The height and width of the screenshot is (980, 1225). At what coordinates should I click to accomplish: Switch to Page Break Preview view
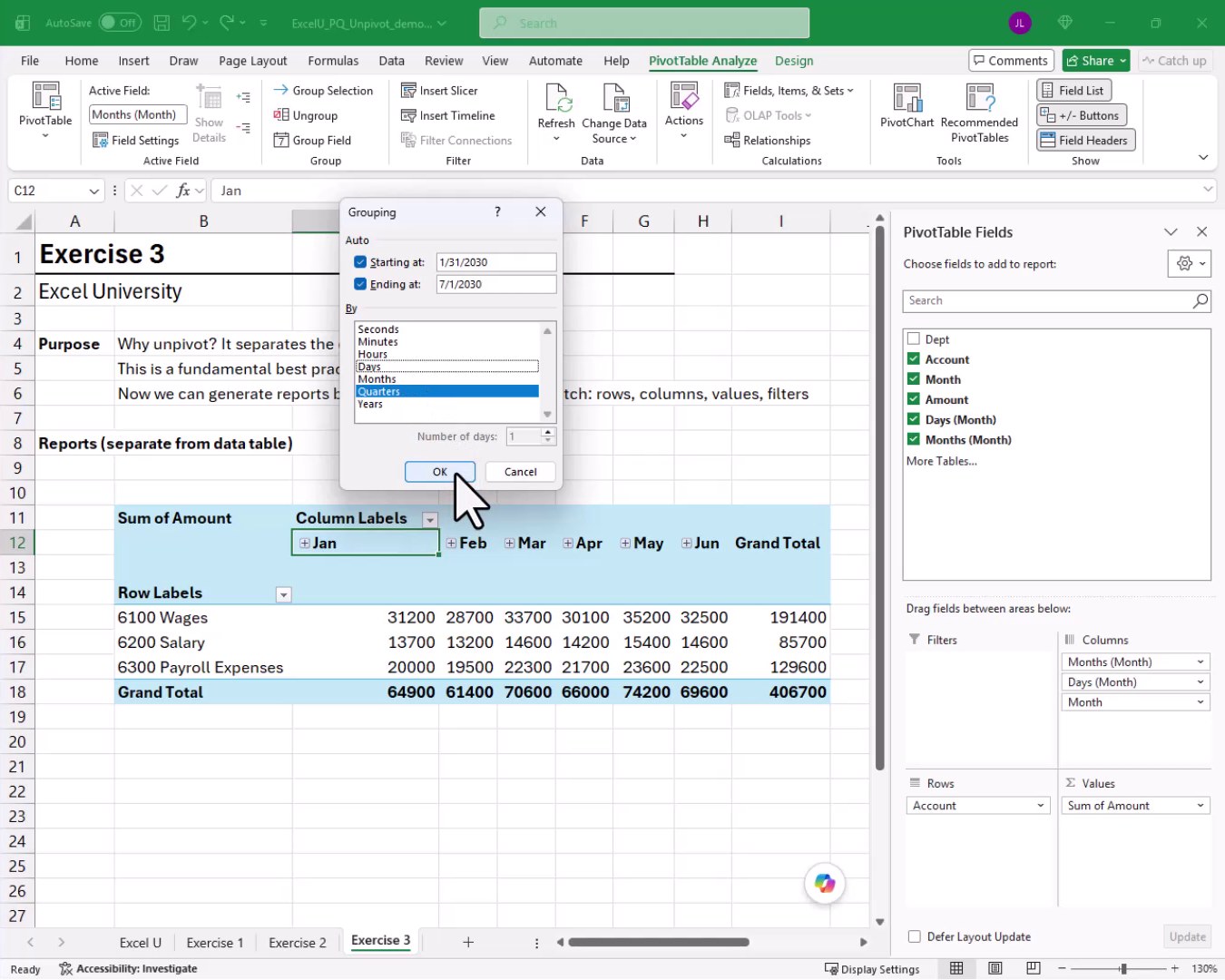tap(1034, 968)
